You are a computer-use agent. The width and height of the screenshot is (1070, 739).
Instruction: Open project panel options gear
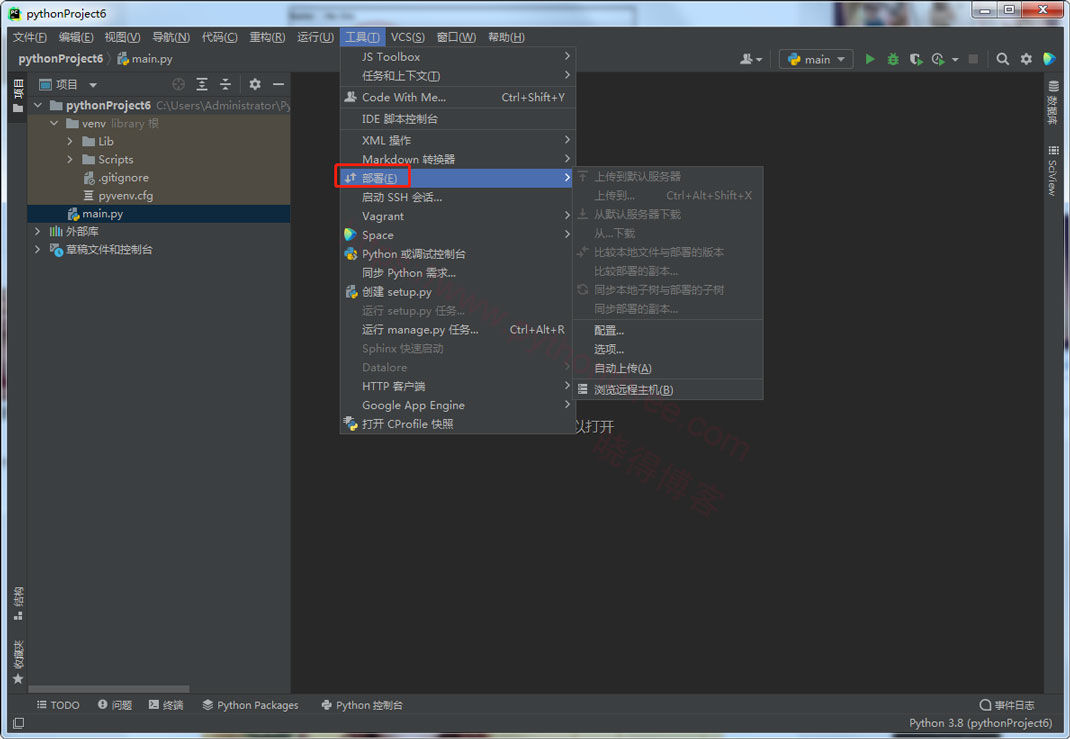coord(255,84)
